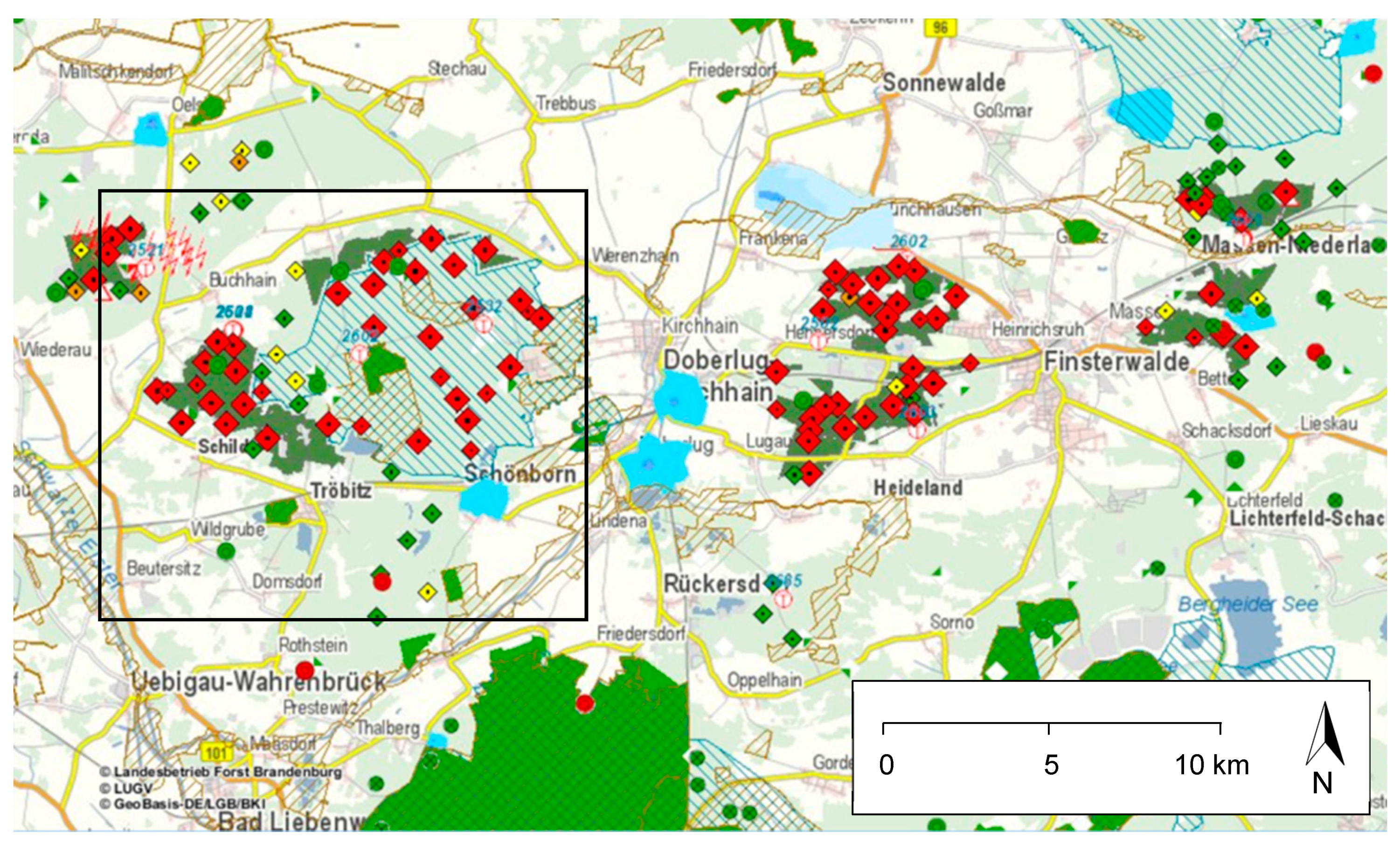The width and height of the screenshot is (1400, 853).
Task: Click the 10 km scale bar label
Action: click(x=1212, y=765)
